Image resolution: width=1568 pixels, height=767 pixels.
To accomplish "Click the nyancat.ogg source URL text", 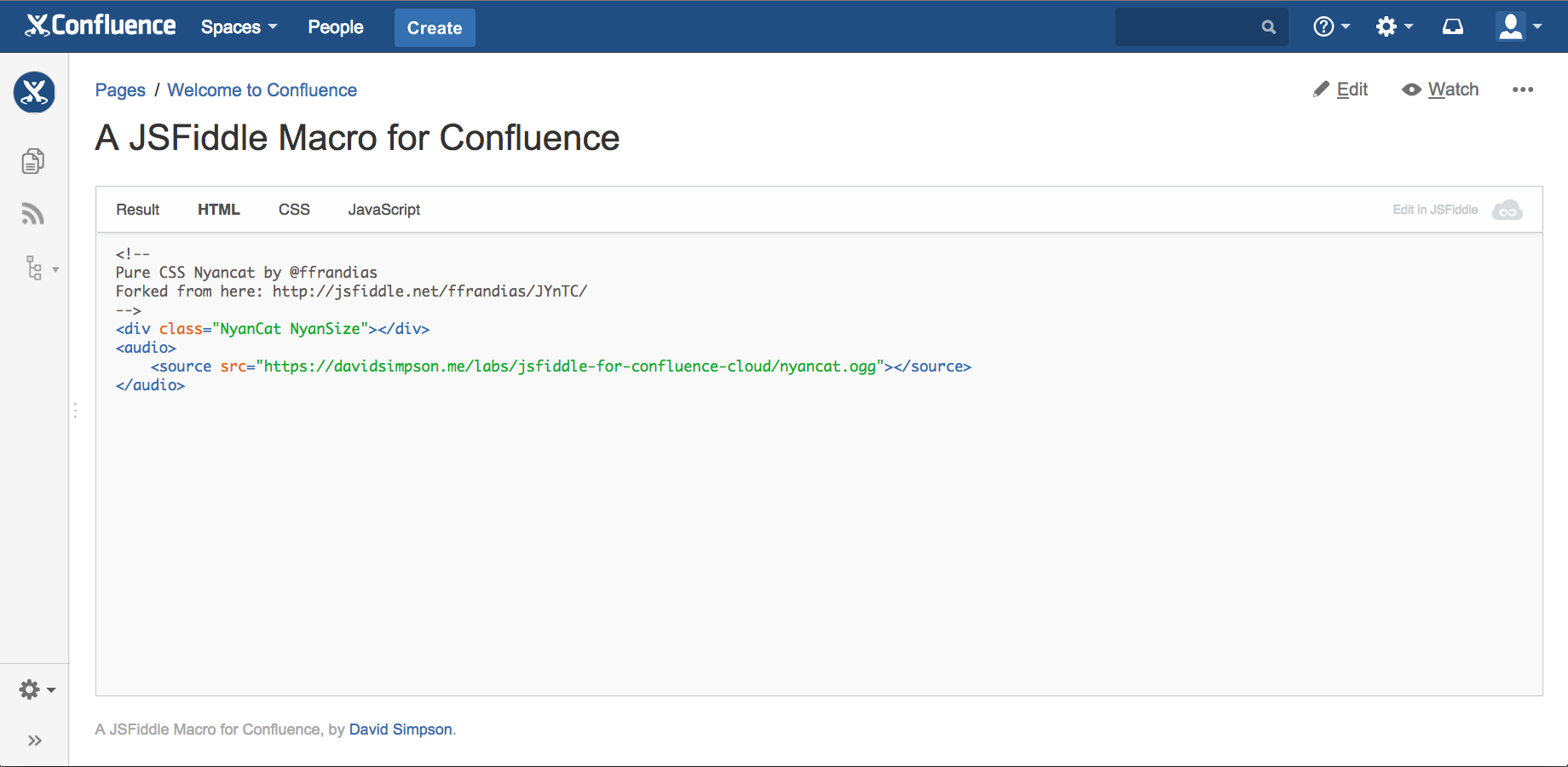I will [x=569, y=366].
